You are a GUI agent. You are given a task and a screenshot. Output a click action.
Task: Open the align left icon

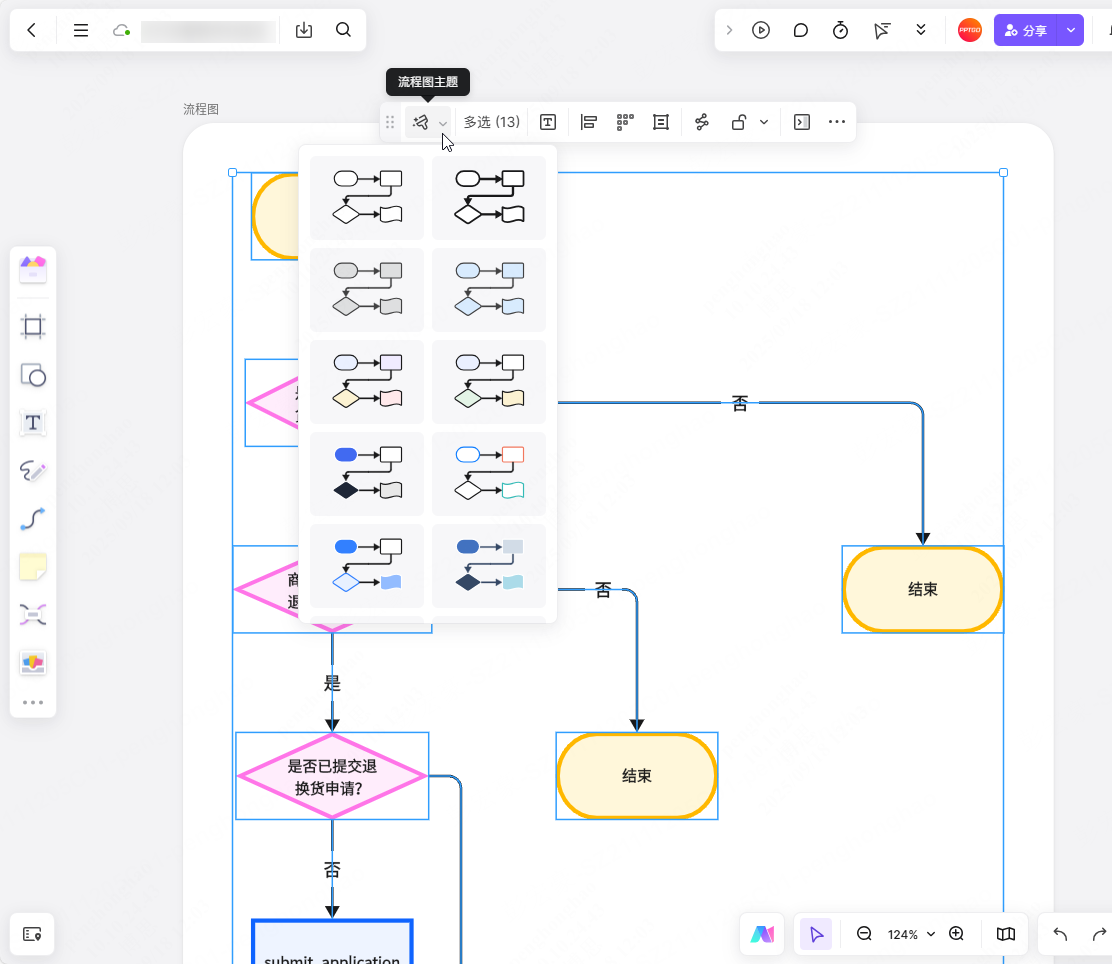588,122
